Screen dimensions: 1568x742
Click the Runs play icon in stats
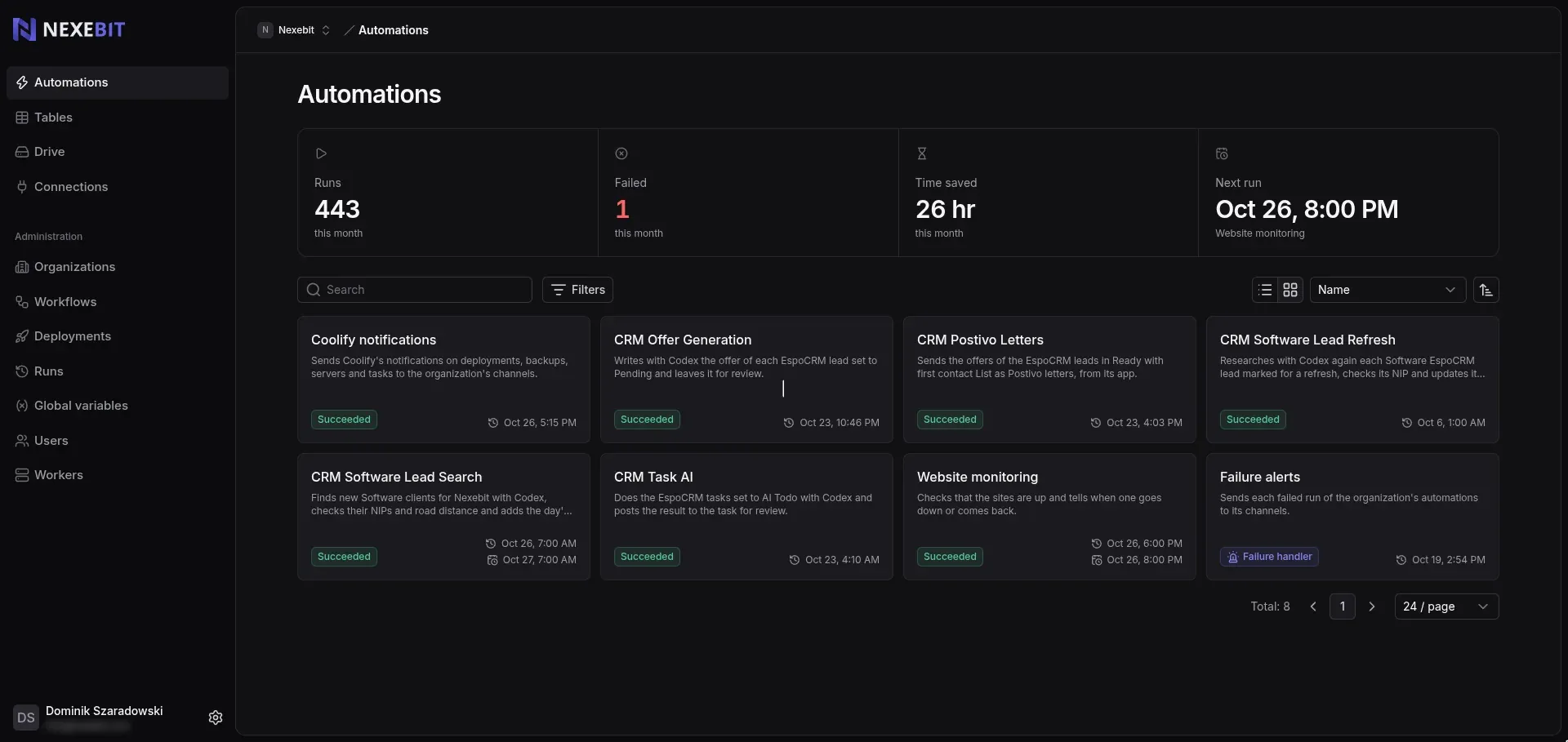click(321, 153)
